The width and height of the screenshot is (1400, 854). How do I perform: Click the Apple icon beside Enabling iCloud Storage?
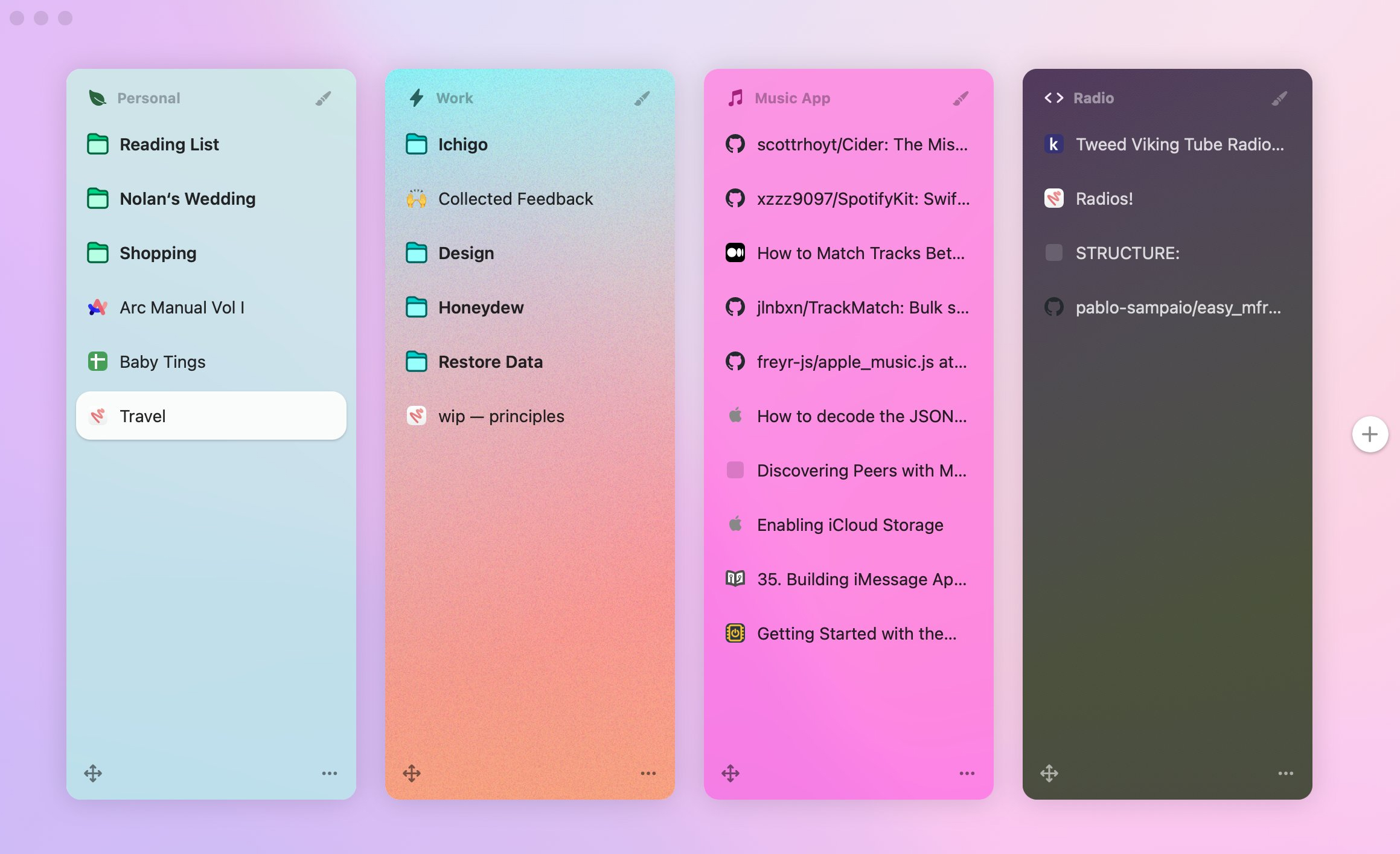pyautogui.click(x=735, y=525)
